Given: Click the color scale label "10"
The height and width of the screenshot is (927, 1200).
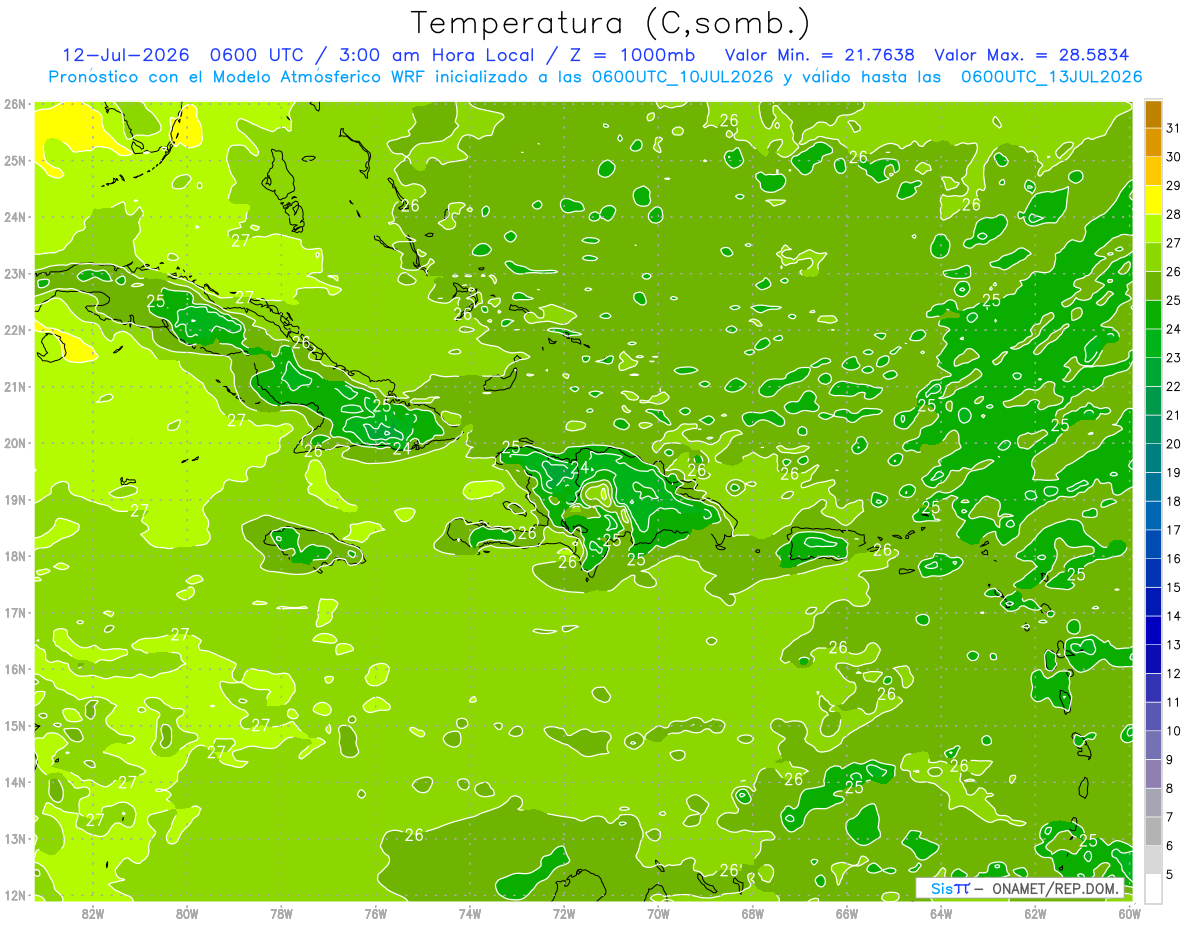Looking at the screenshot, I should 1174,731.
